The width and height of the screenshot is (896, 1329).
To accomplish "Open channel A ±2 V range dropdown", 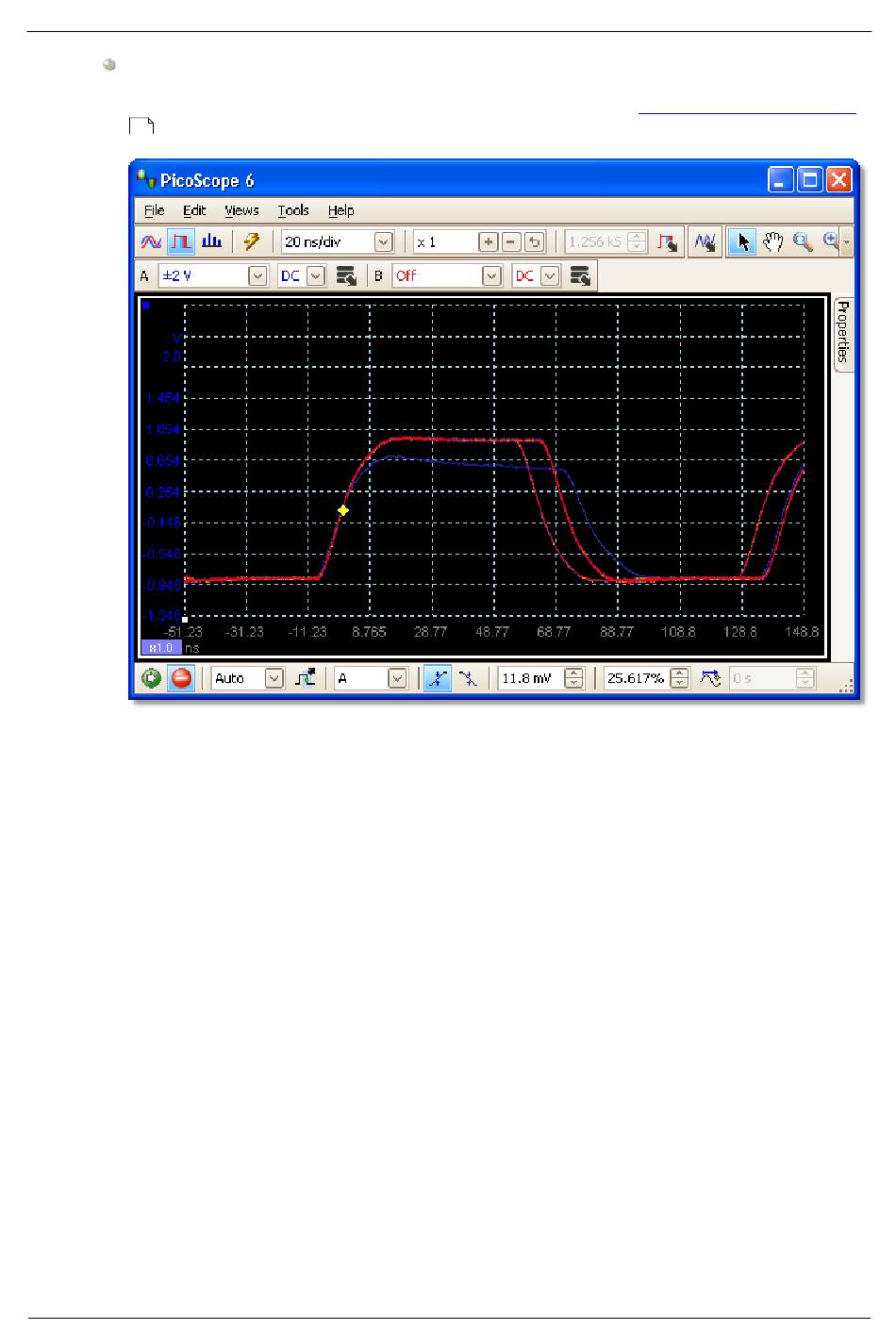I will click(x=257, y=276).
